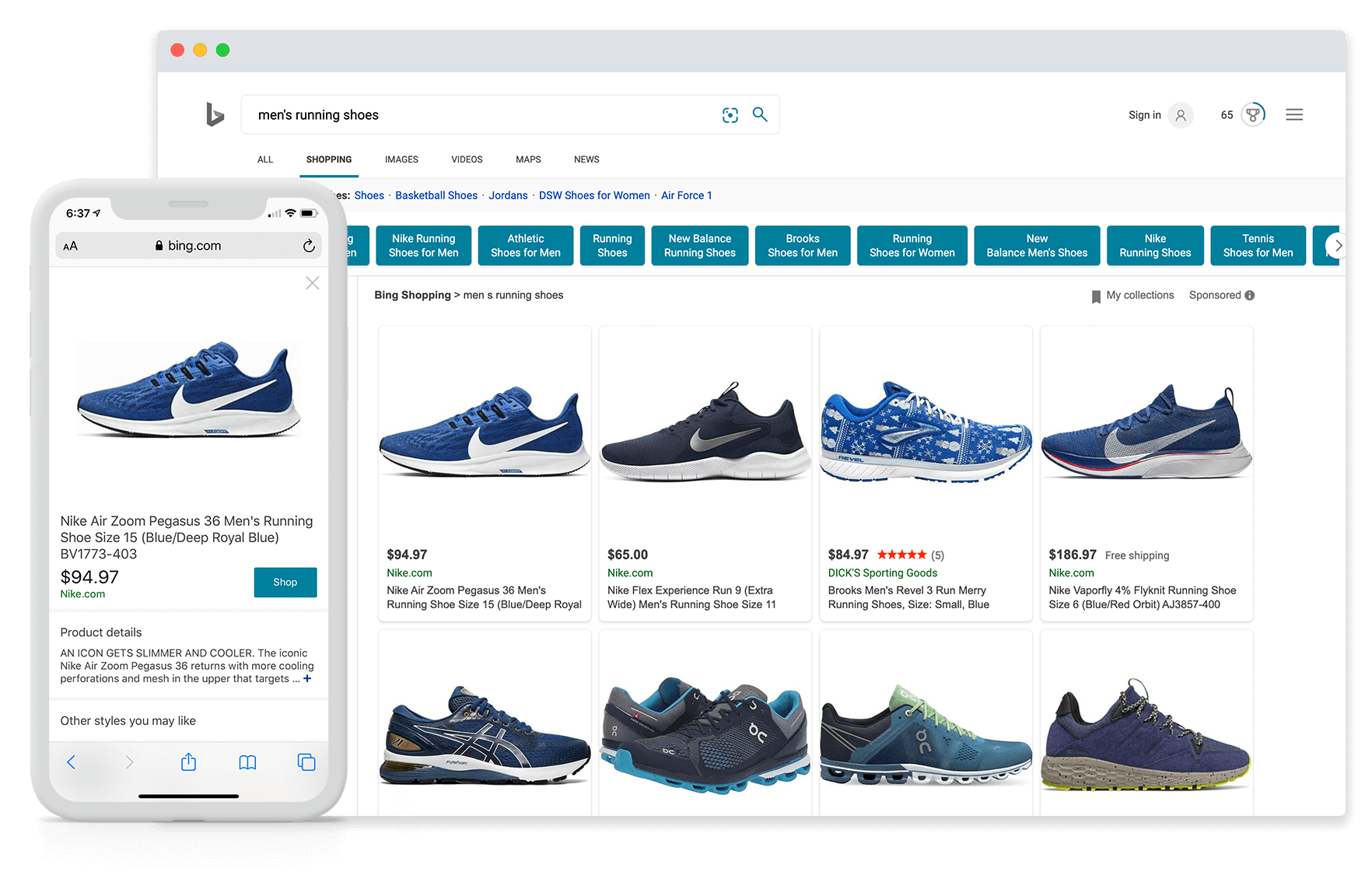Click the five-star rating on Brooks card
Viewport: 1372px width, 875px height.
(x=902, y=555)
